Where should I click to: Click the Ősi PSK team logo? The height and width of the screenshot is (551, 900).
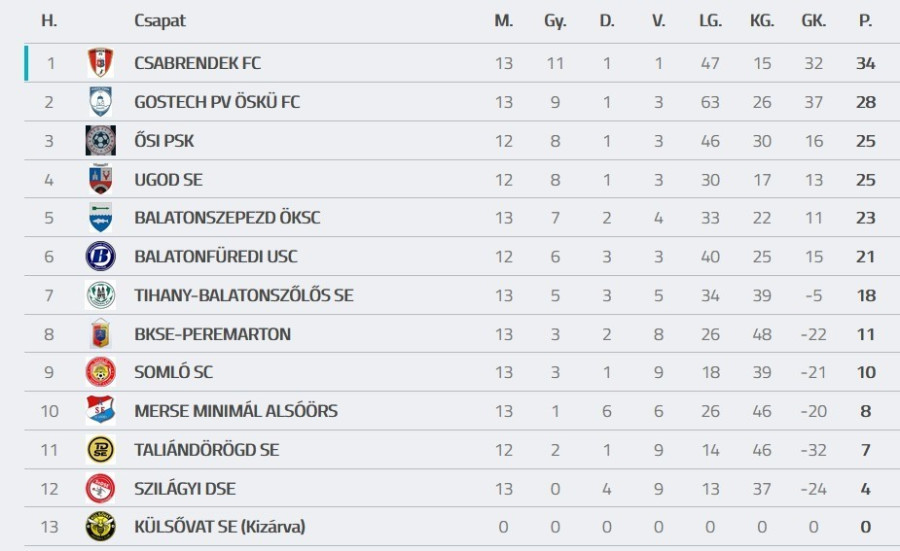100,141
